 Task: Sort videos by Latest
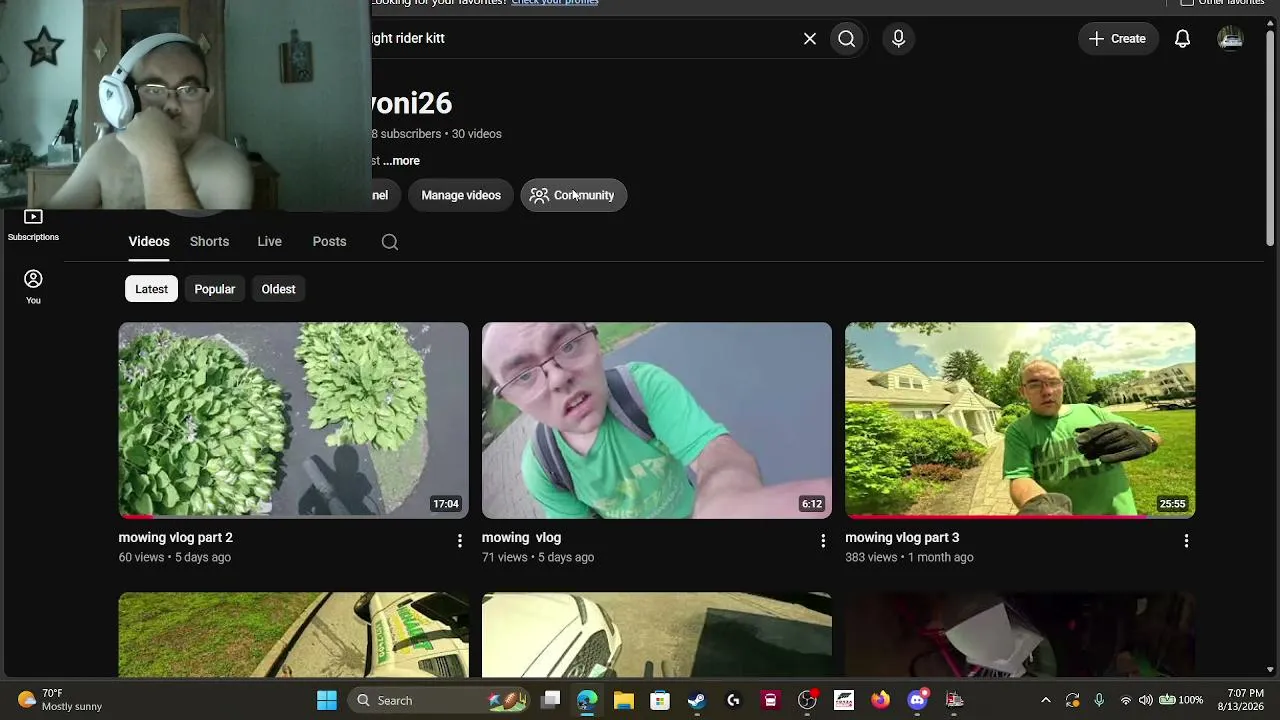151,289
